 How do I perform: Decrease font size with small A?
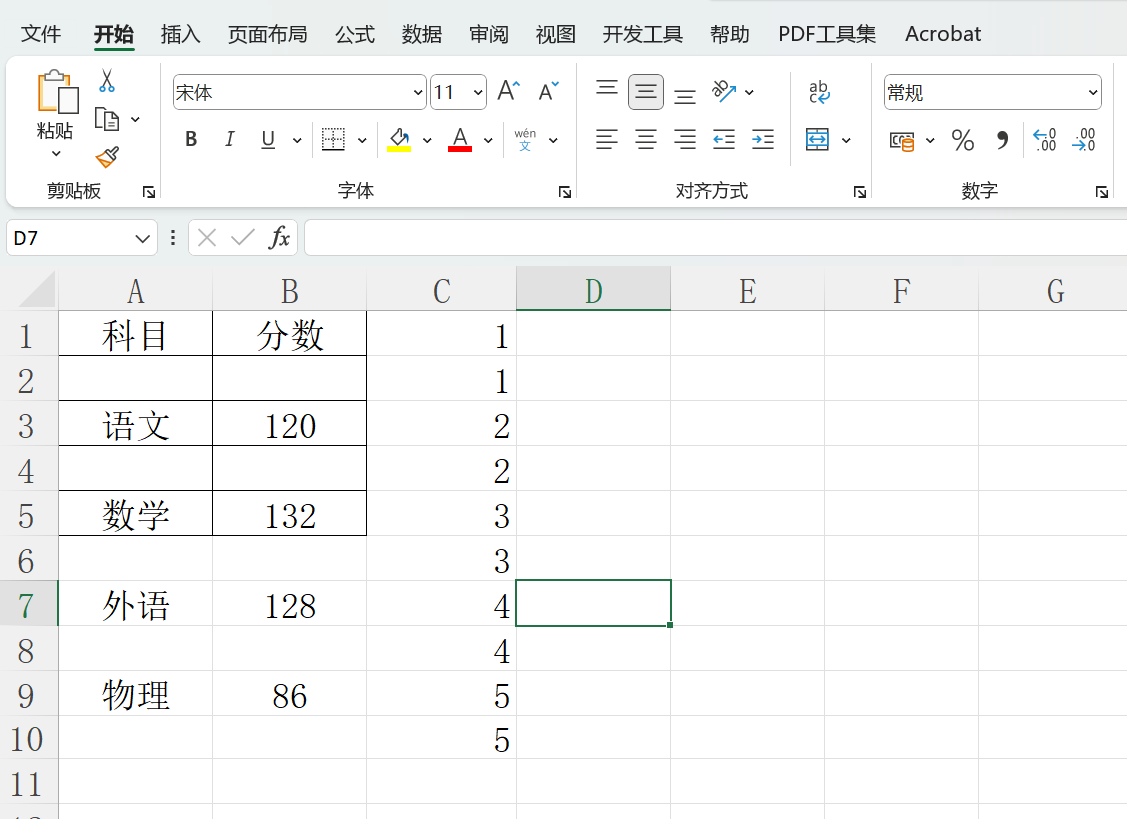[548, 91]
